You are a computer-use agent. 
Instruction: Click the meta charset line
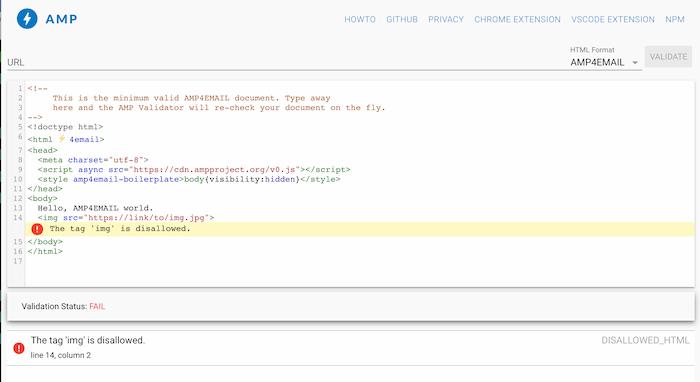click(x=93, y=160)
